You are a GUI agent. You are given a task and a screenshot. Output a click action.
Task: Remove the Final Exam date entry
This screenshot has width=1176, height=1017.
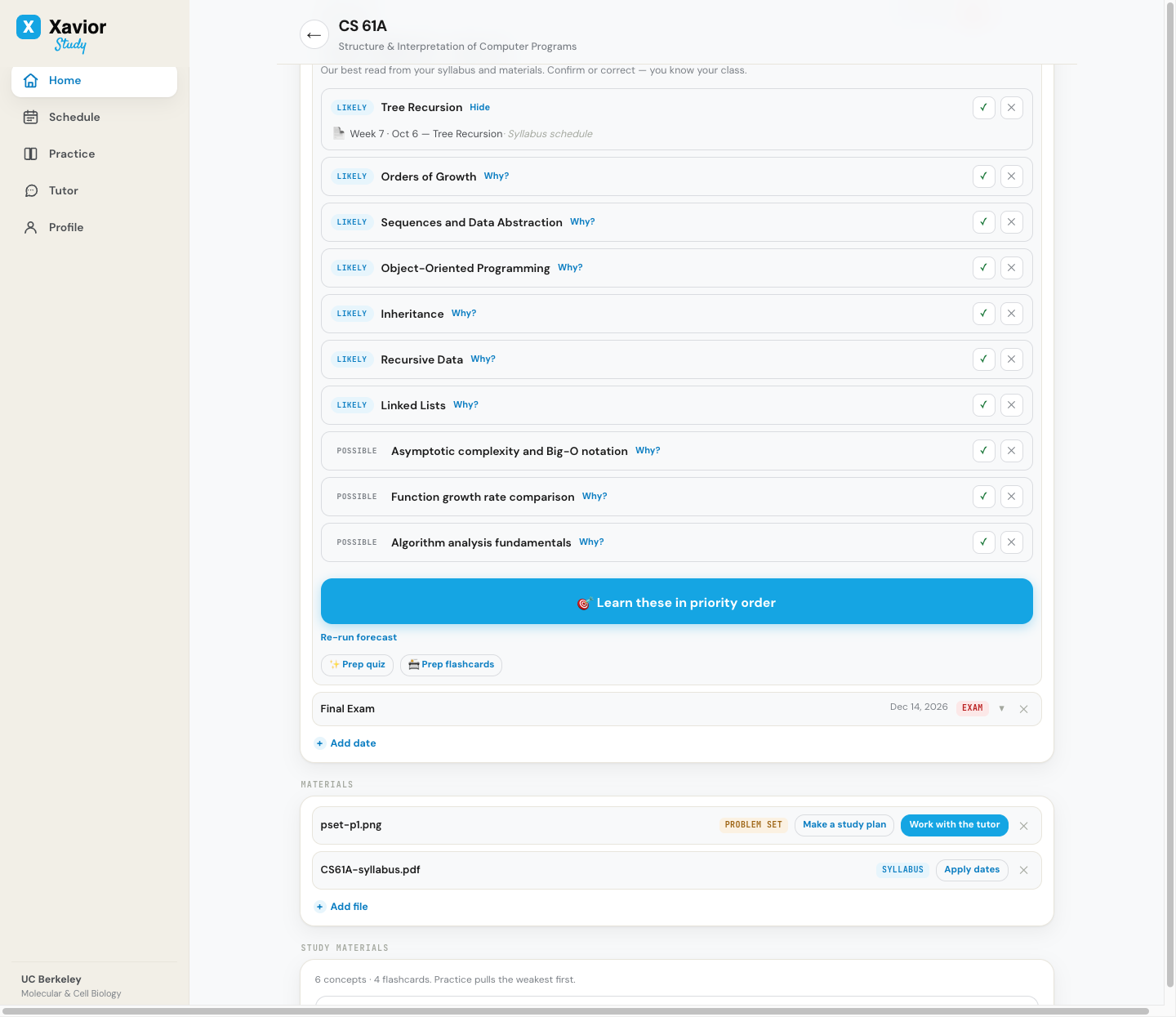coord(1023,709)
